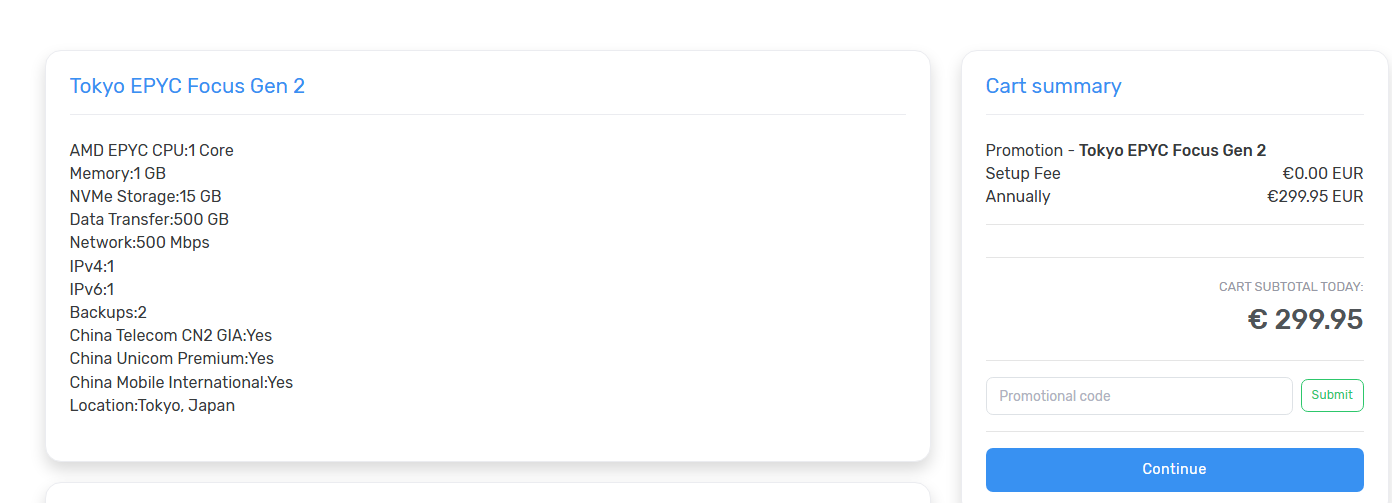Click the Setup Fee €0.00 EUR amount

pyautogui.click(x=1323, y=173)
